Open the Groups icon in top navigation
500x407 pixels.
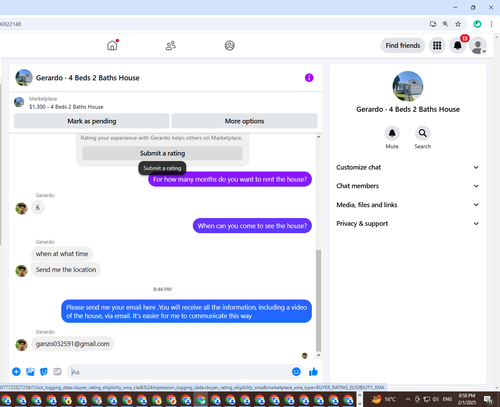click(230, 45)
